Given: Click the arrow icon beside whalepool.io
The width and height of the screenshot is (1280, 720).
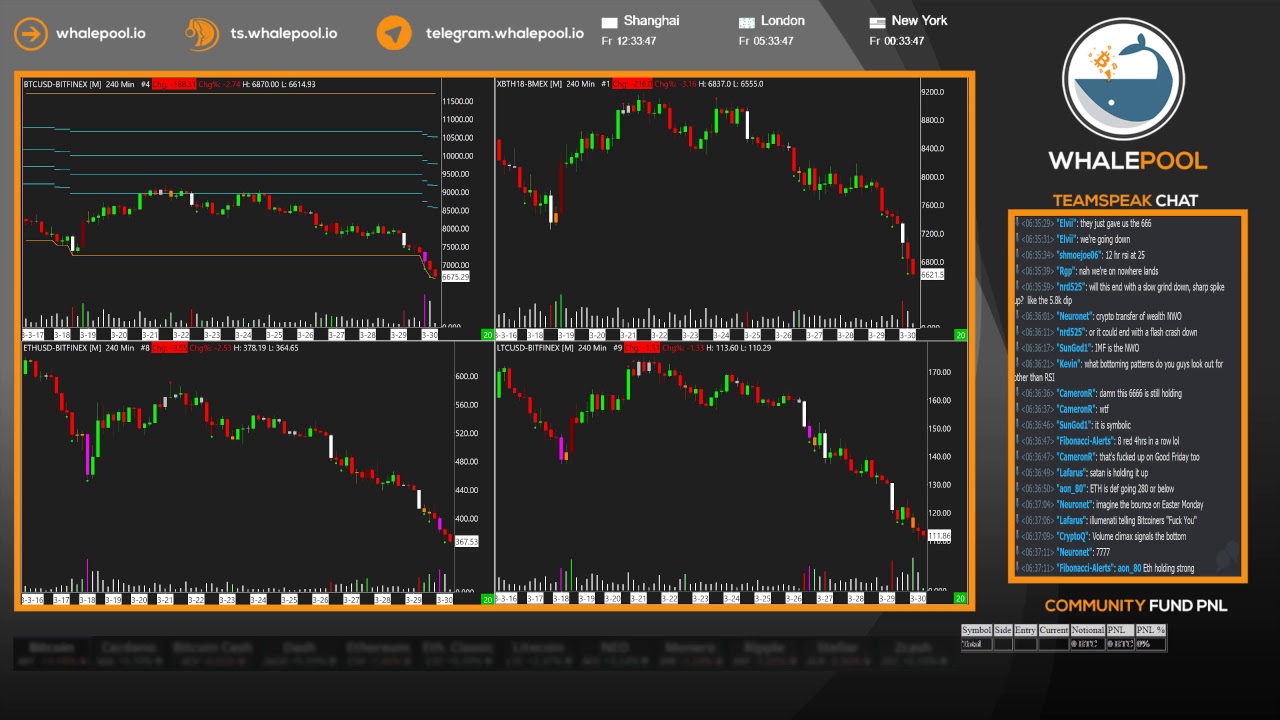Looking at the screenshot, I should (31, 33).
